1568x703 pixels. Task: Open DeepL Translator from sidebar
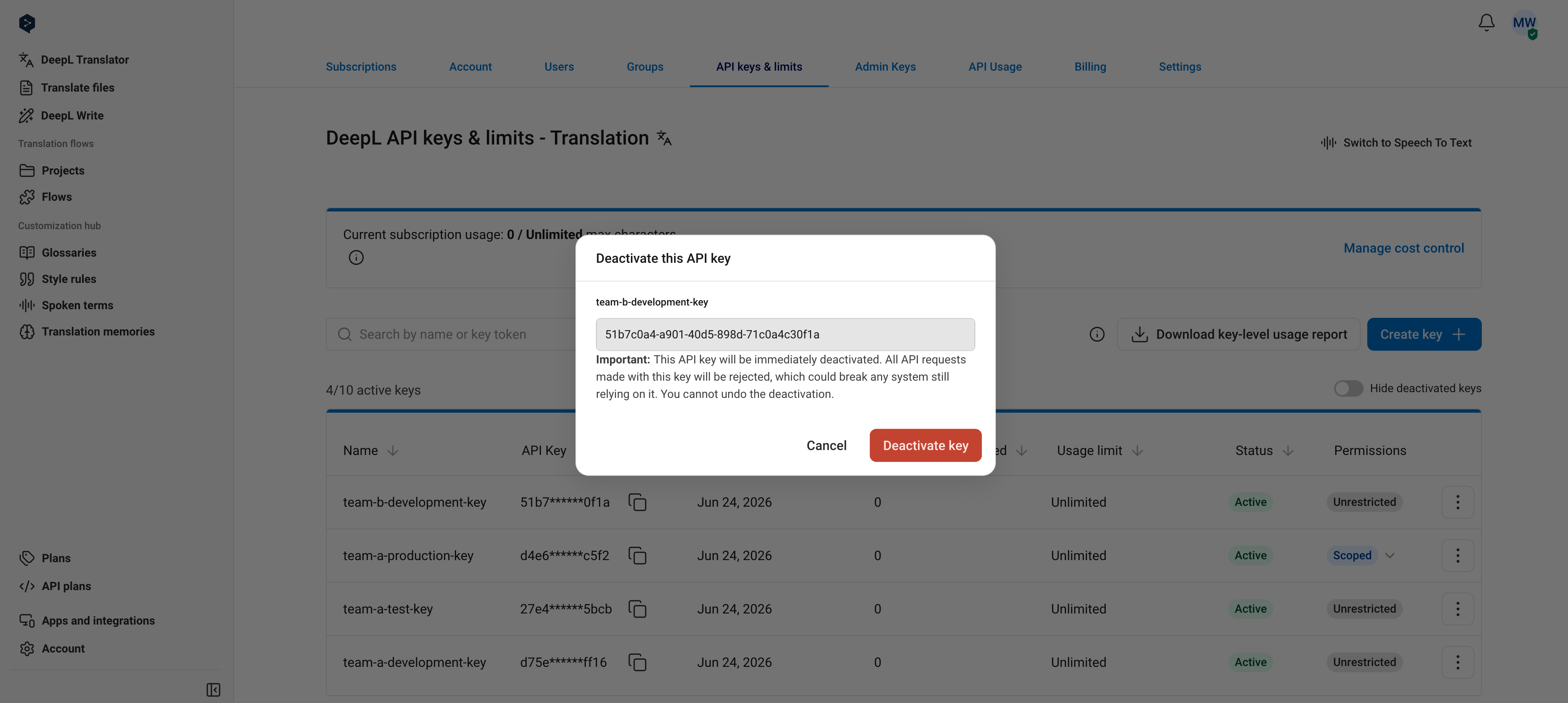(73, 60)
